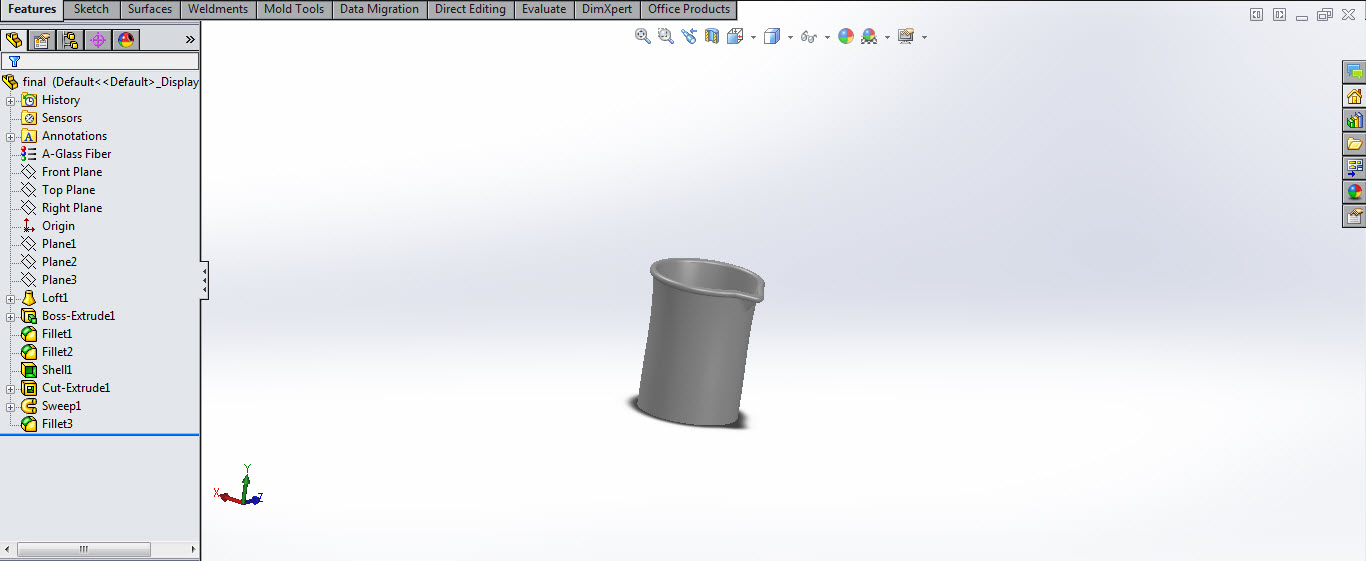
Task: Click the View Settings monitor icon
Action: click(x=906, y=36)
